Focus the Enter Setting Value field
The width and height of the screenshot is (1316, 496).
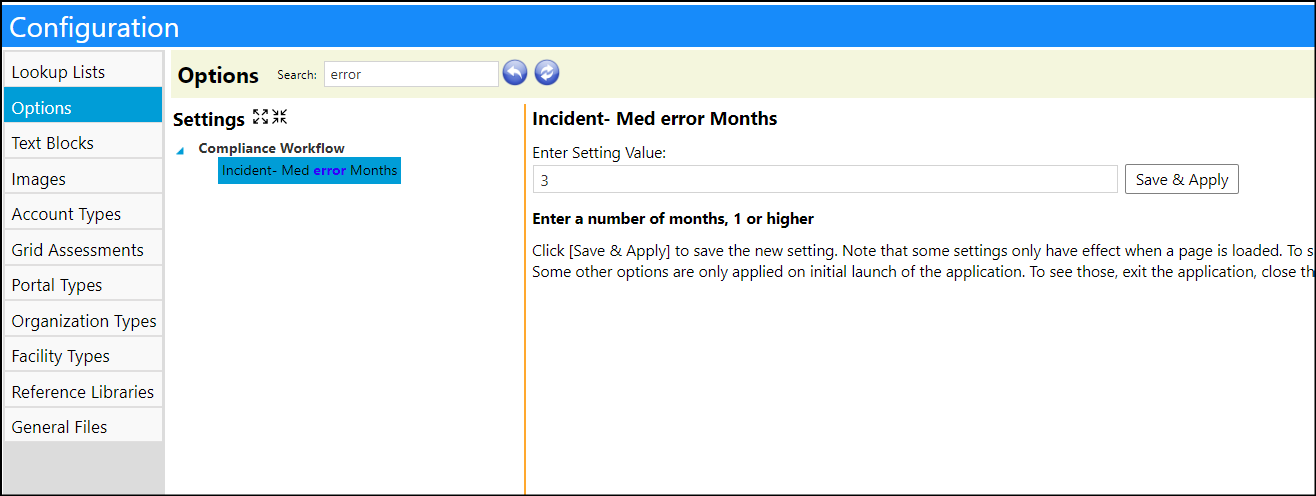[x=825, y=180]
